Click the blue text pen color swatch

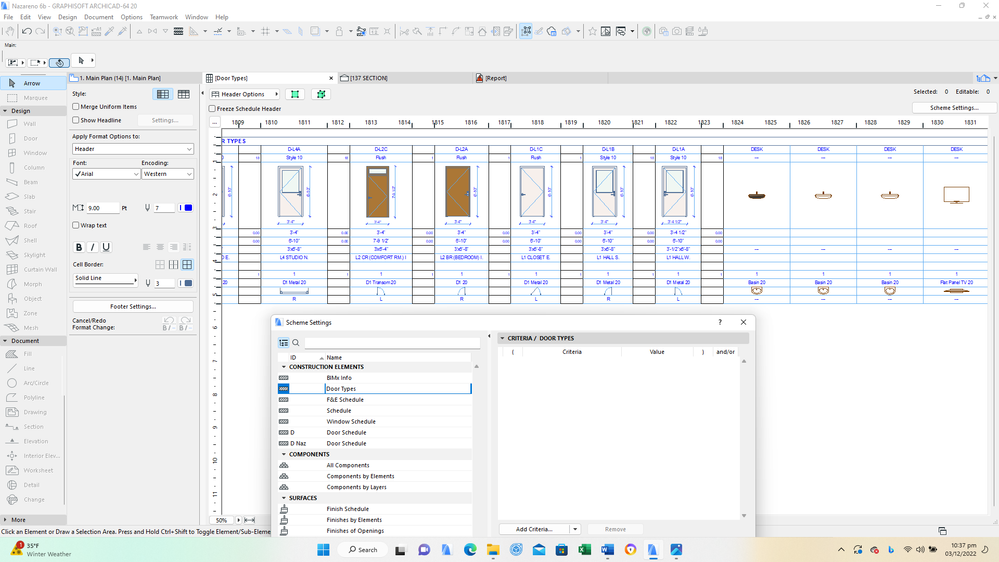188,208
